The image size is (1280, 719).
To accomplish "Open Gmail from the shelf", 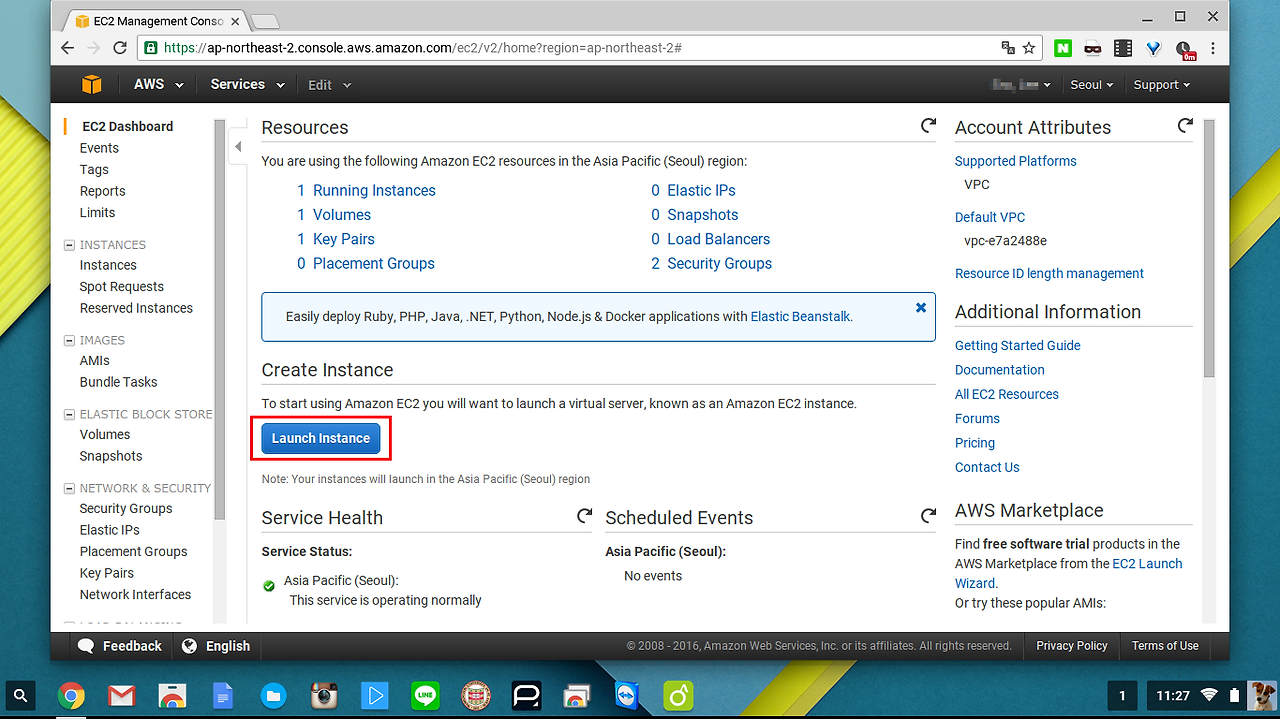I will pyautogui.click(x=121, y=695).
